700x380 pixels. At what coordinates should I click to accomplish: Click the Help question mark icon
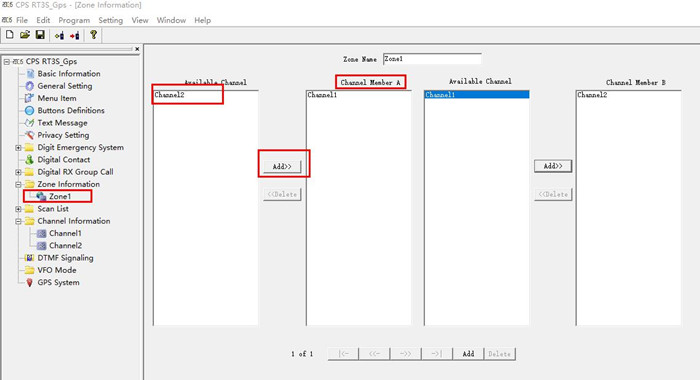pyautogui.click(x=93, y=35)
